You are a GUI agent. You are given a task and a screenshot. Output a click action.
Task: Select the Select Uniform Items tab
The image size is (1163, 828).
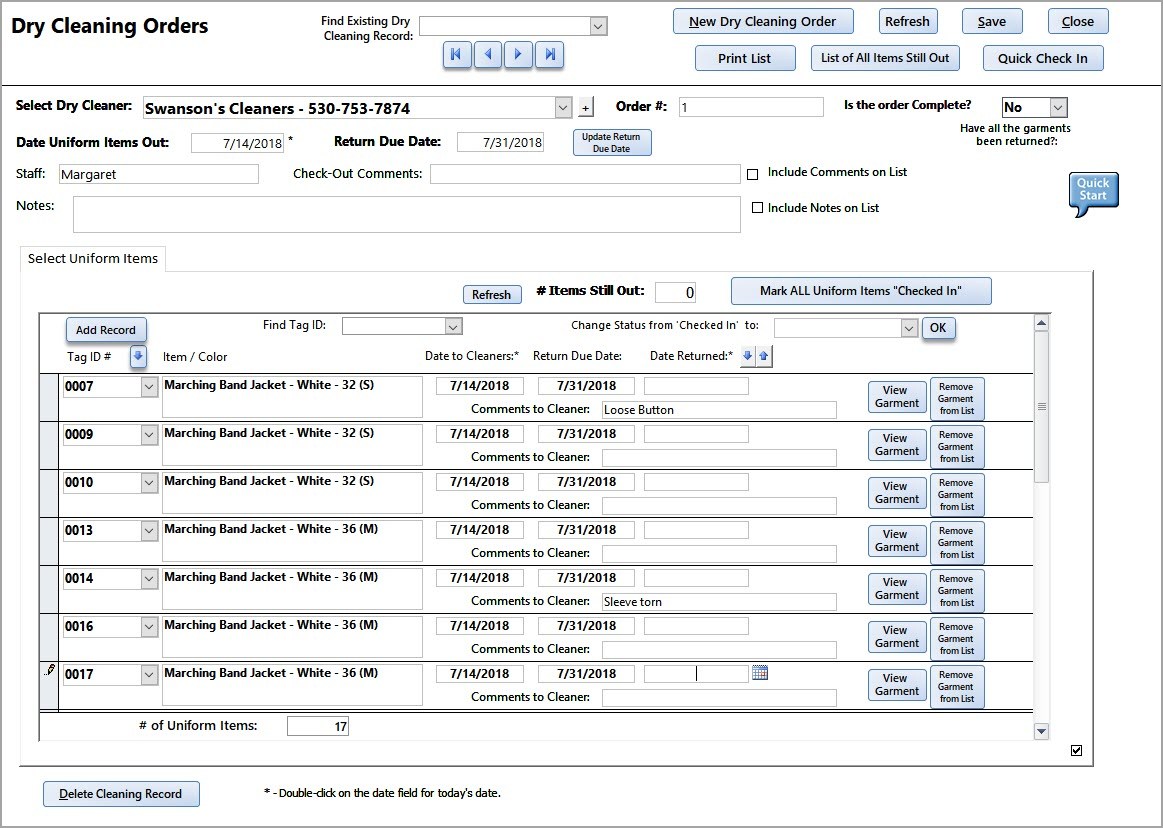click(x=93, y=259)
